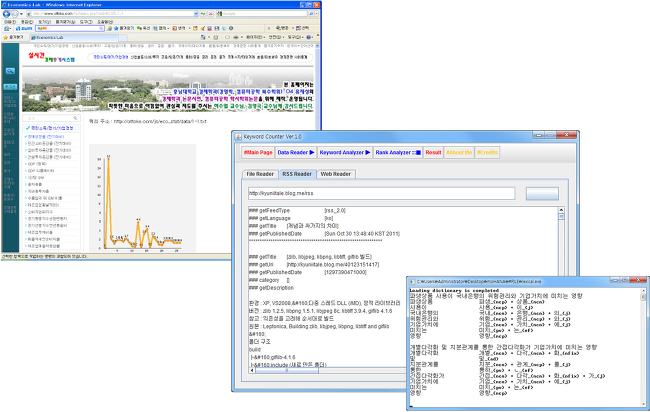Click the search magnifier button in IE
650x412 pixels.
311,14
